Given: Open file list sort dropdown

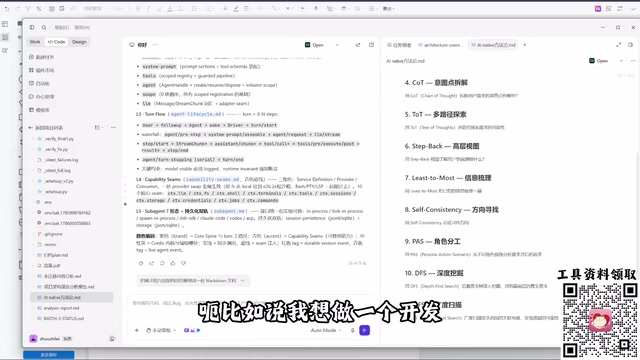Looking at the screenshot, I should (x=98, y=127).
